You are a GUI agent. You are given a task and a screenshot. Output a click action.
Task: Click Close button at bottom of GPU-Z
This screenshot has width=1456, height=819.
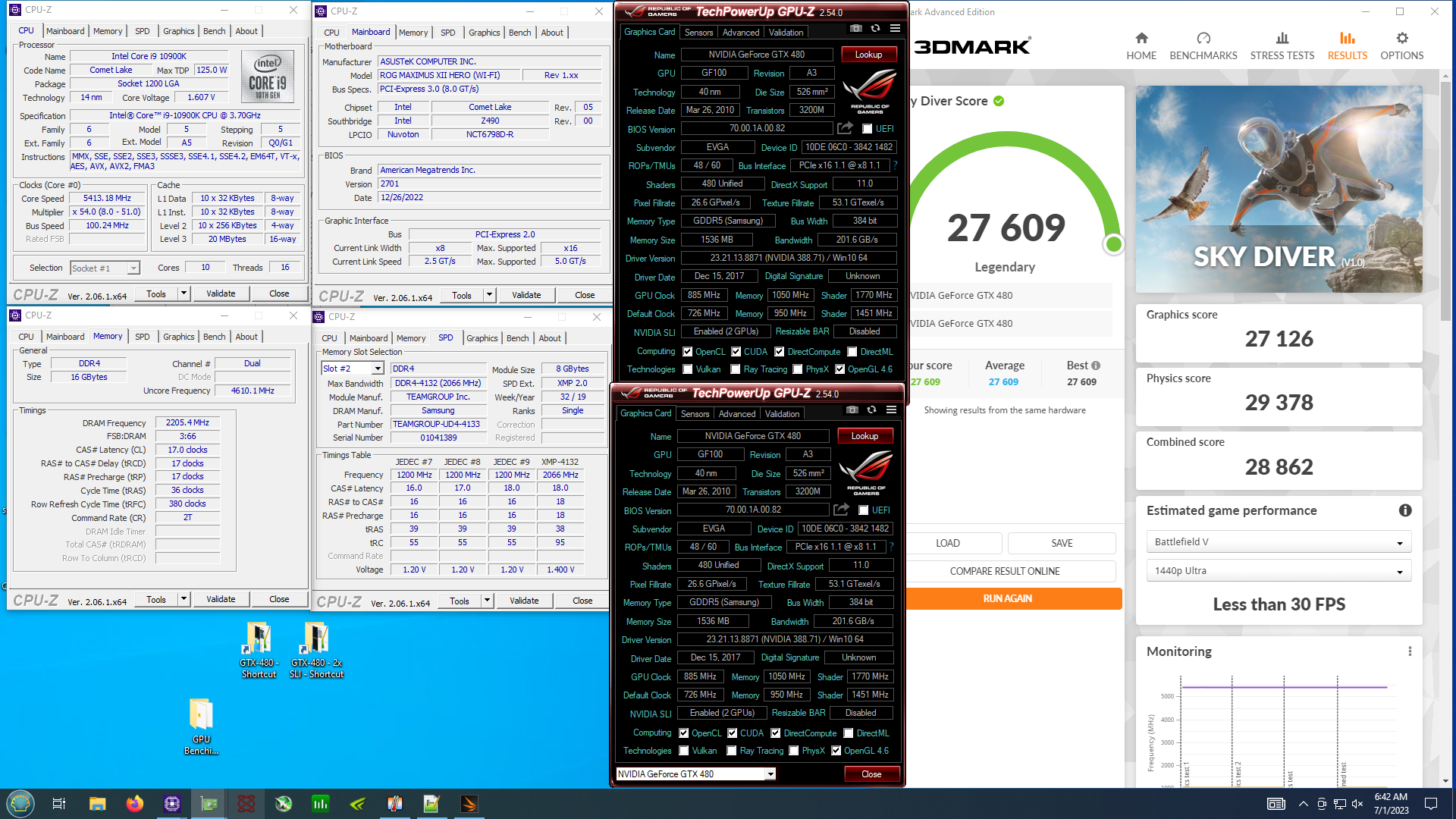[x=871, y=773]
